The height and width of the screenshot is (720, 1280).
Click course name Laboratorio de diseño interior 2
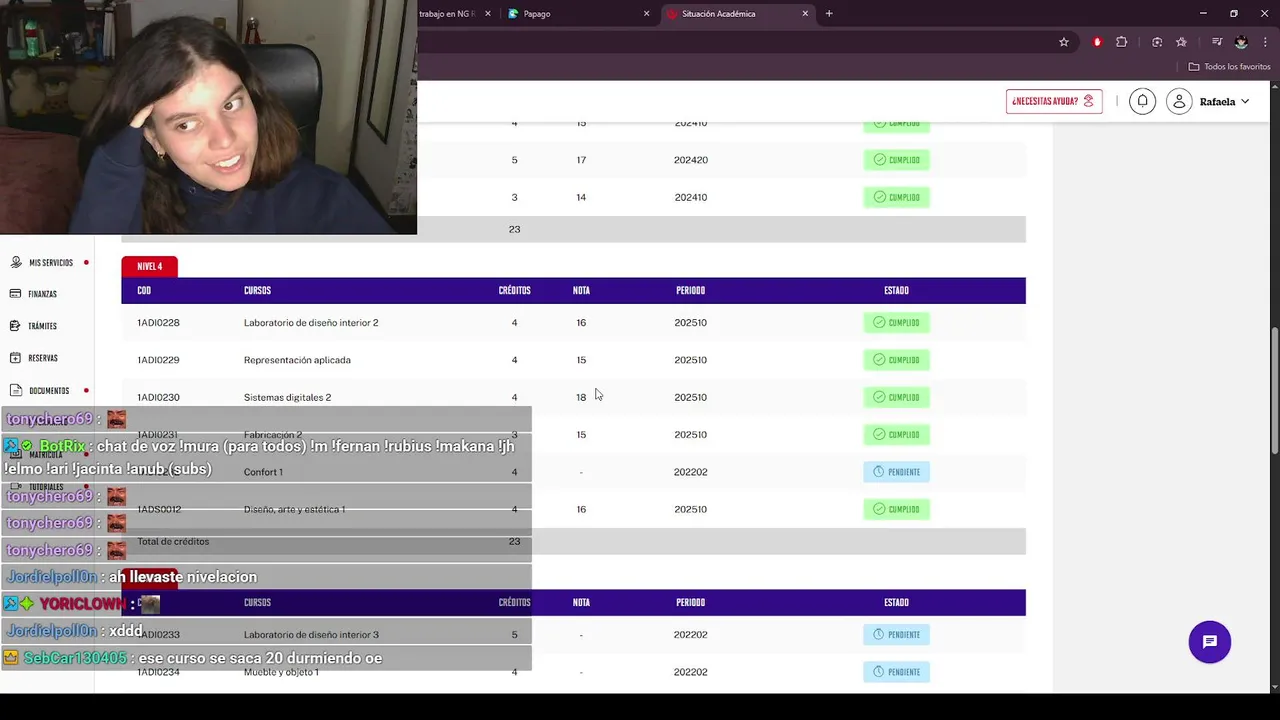(x=311, y=323)
